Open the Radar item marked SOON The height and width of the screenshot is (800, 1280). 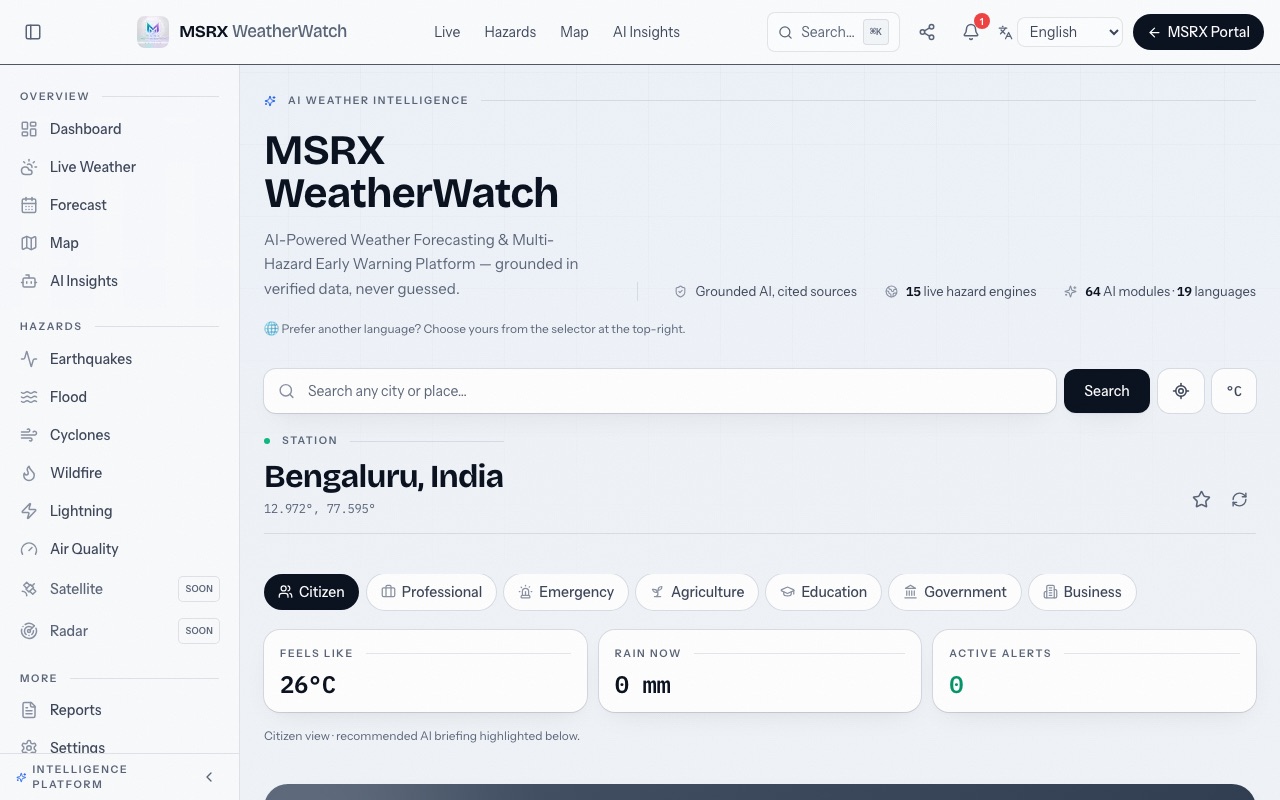pyautogui.click(x=120, y=631)
